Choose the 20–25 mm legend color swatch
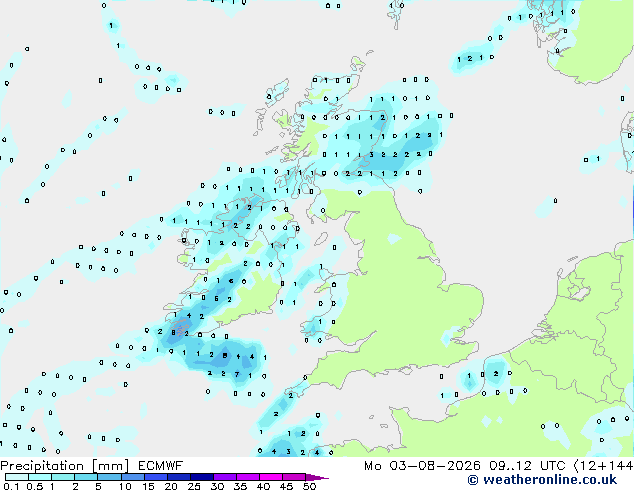This screenshot has height=490, width=634. [x=179, y=477]
